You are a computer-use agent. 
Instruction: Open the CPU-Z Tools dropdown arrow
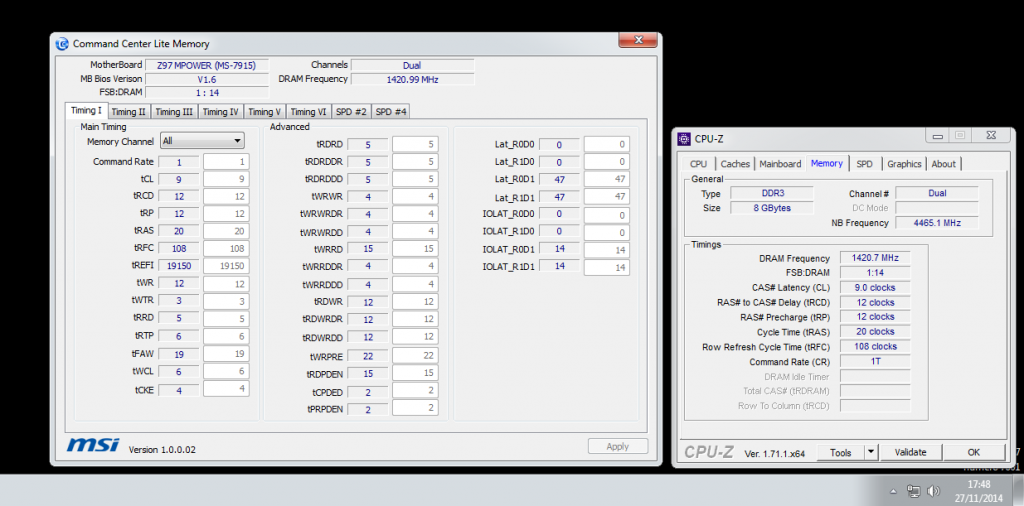point(871,452)
